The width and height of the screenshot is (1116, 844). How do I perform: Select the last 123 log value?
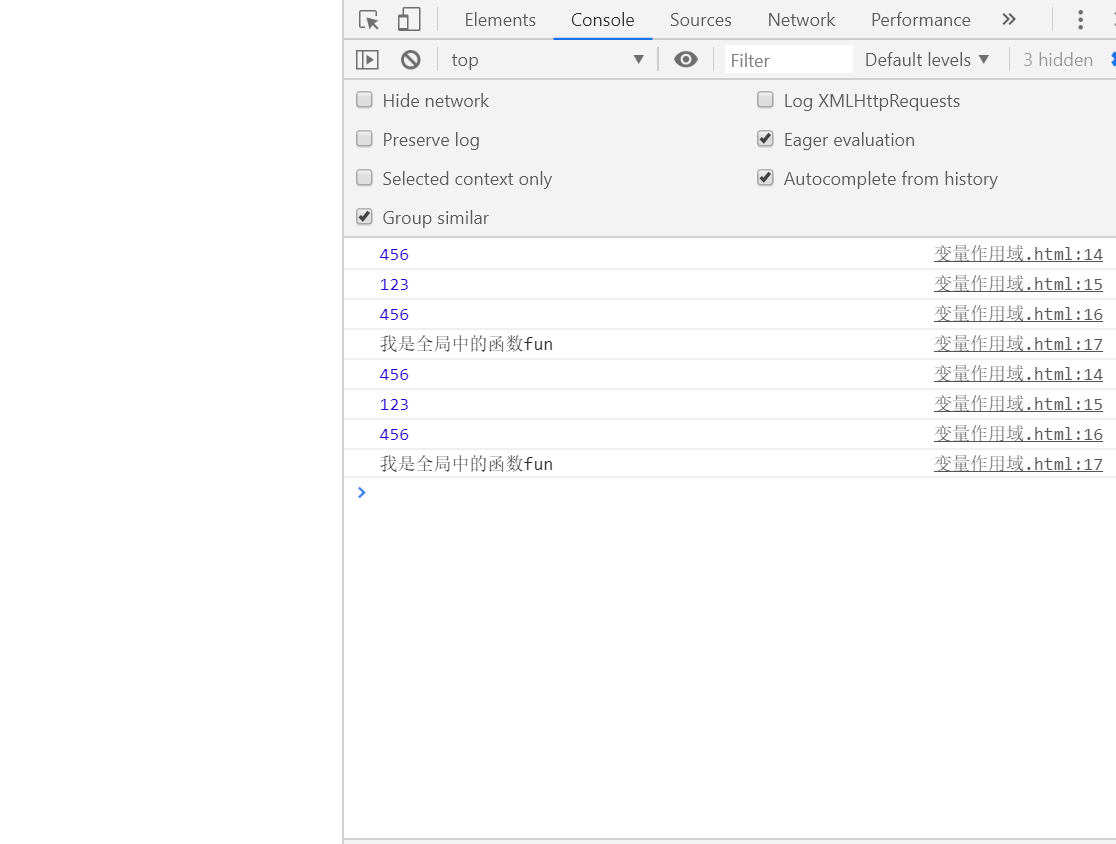[x=394, y=404]
